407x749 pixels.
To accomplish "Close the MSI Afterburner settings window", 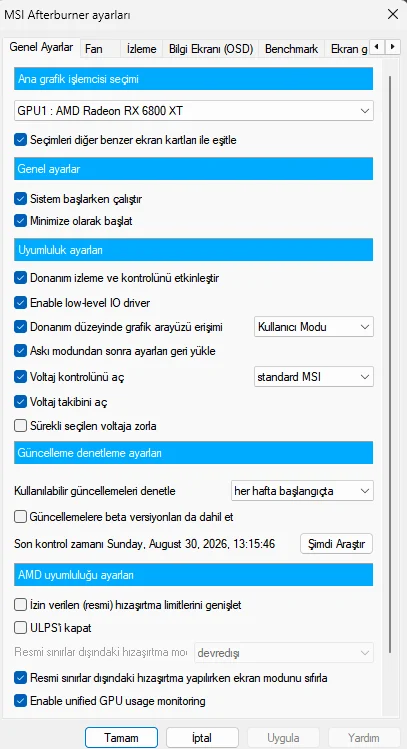I will (x=393, y=14).
